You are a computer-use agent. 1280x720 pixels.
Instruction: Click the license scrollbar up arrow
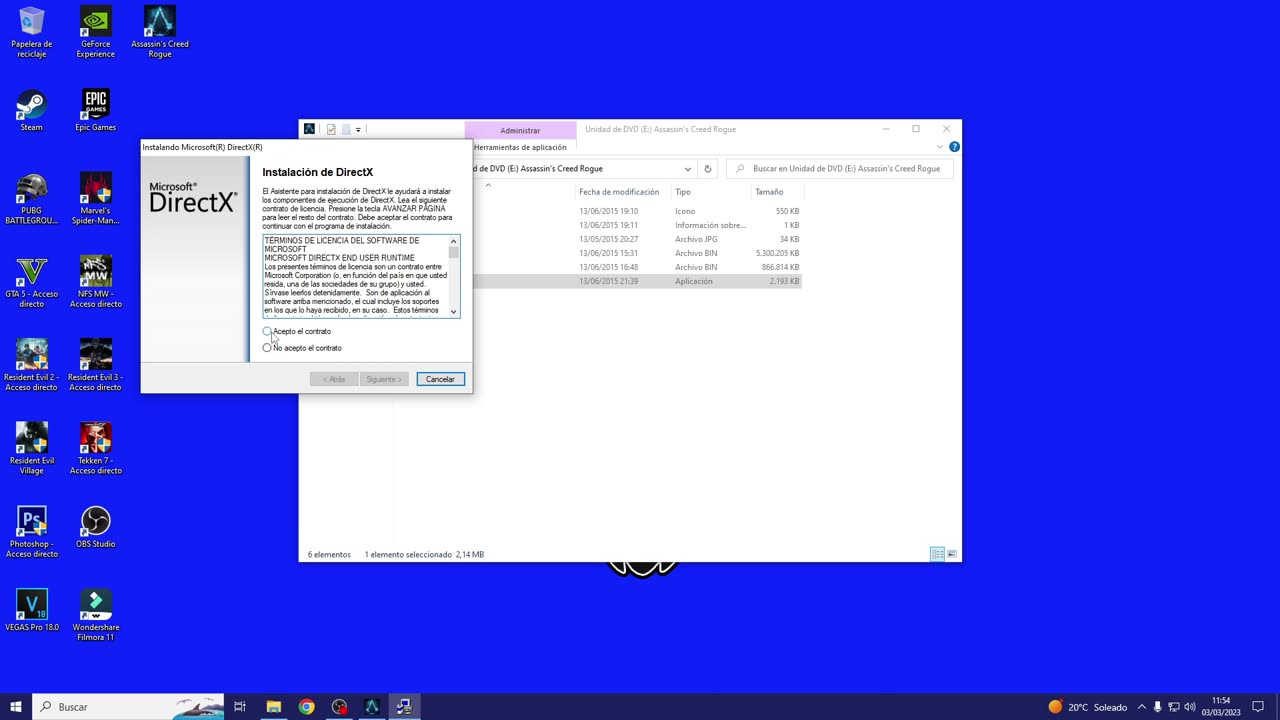[x=453, y=241]
